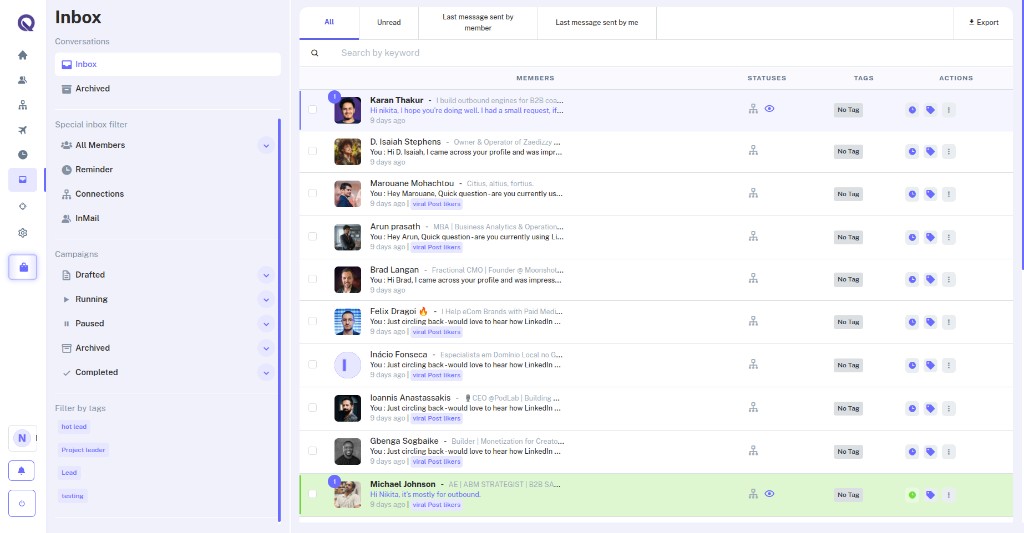Click tag icon for Ioannis Anastassakis
The image size is (1024, 533).
(931, 408)
